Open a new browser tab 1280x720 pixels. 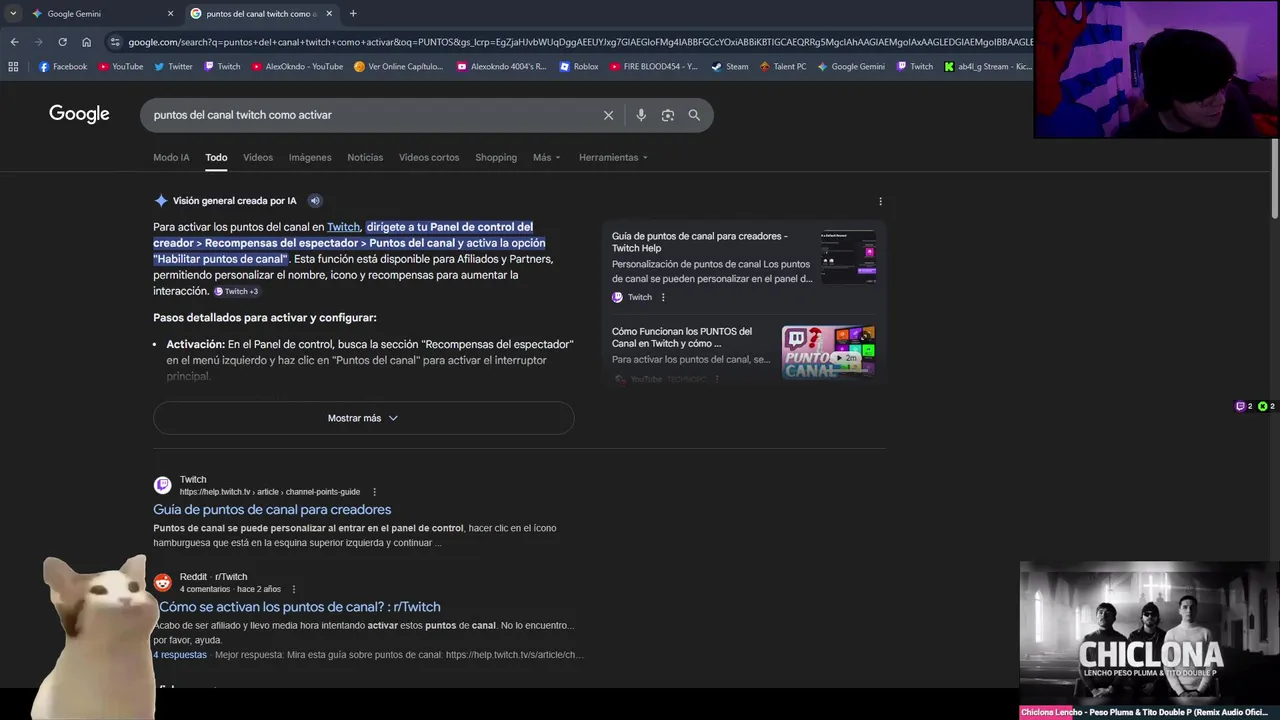[353, 14]
